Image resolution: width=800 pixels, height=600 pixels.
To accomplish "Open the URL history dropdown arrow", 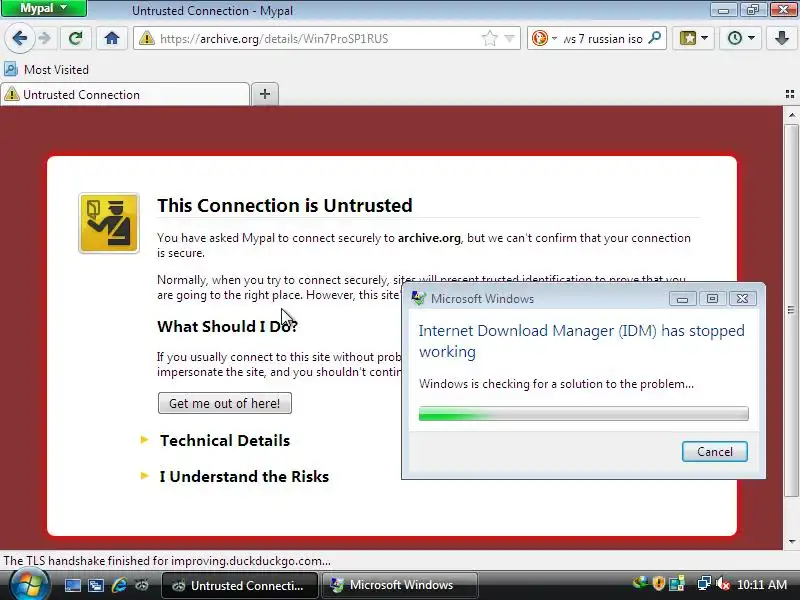I will click(x=509, y=38).
